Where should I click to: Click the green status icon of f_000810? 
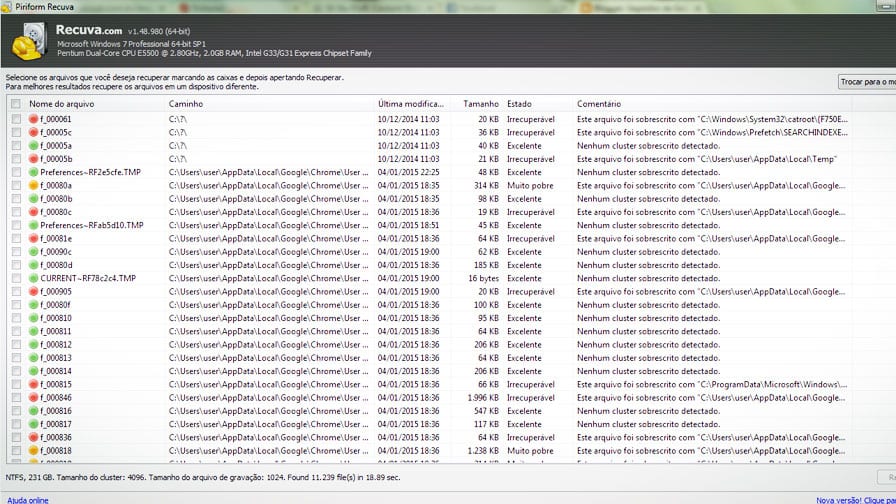tap(34, 318)
